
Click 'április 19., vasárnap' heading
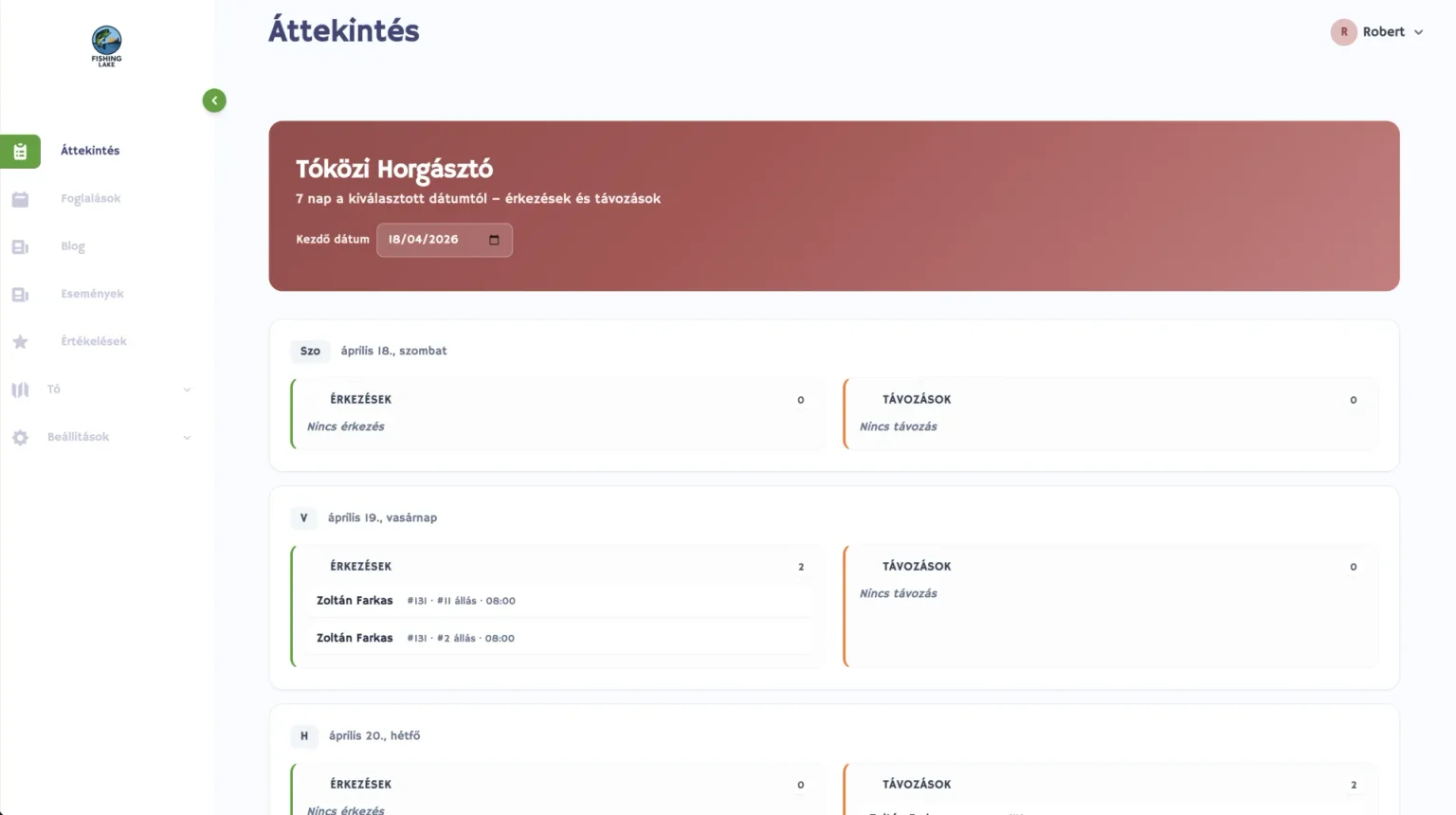pyautogui.click(x=382, y=517)
